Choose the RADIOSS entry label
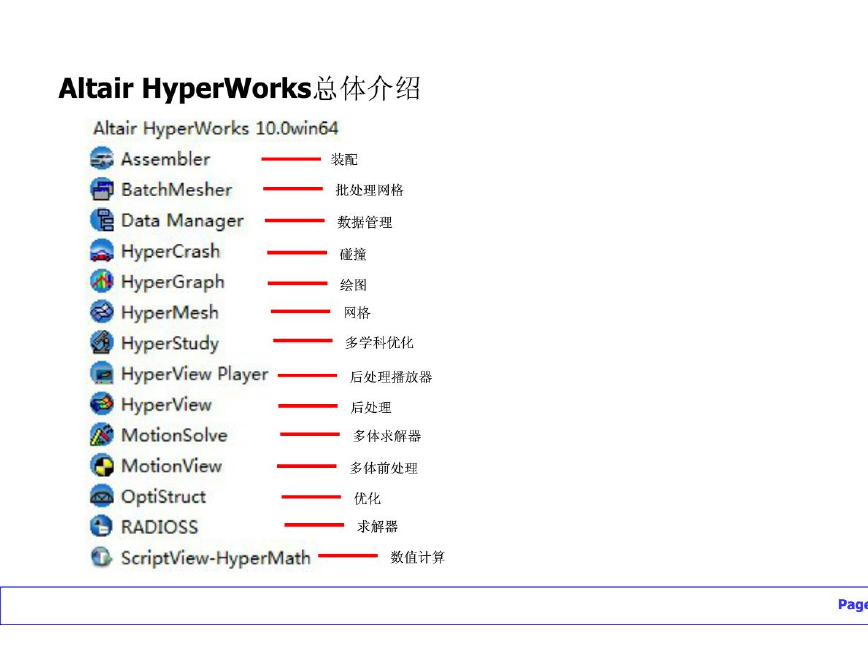Image resolution: width=868 pixels, height=671 pixels. tap(159, 527)
